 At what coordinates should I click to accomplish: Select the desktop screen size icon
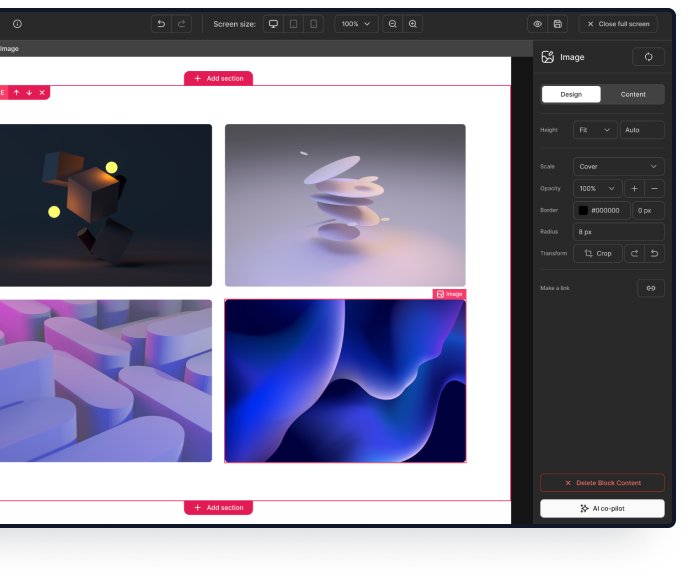273,24
